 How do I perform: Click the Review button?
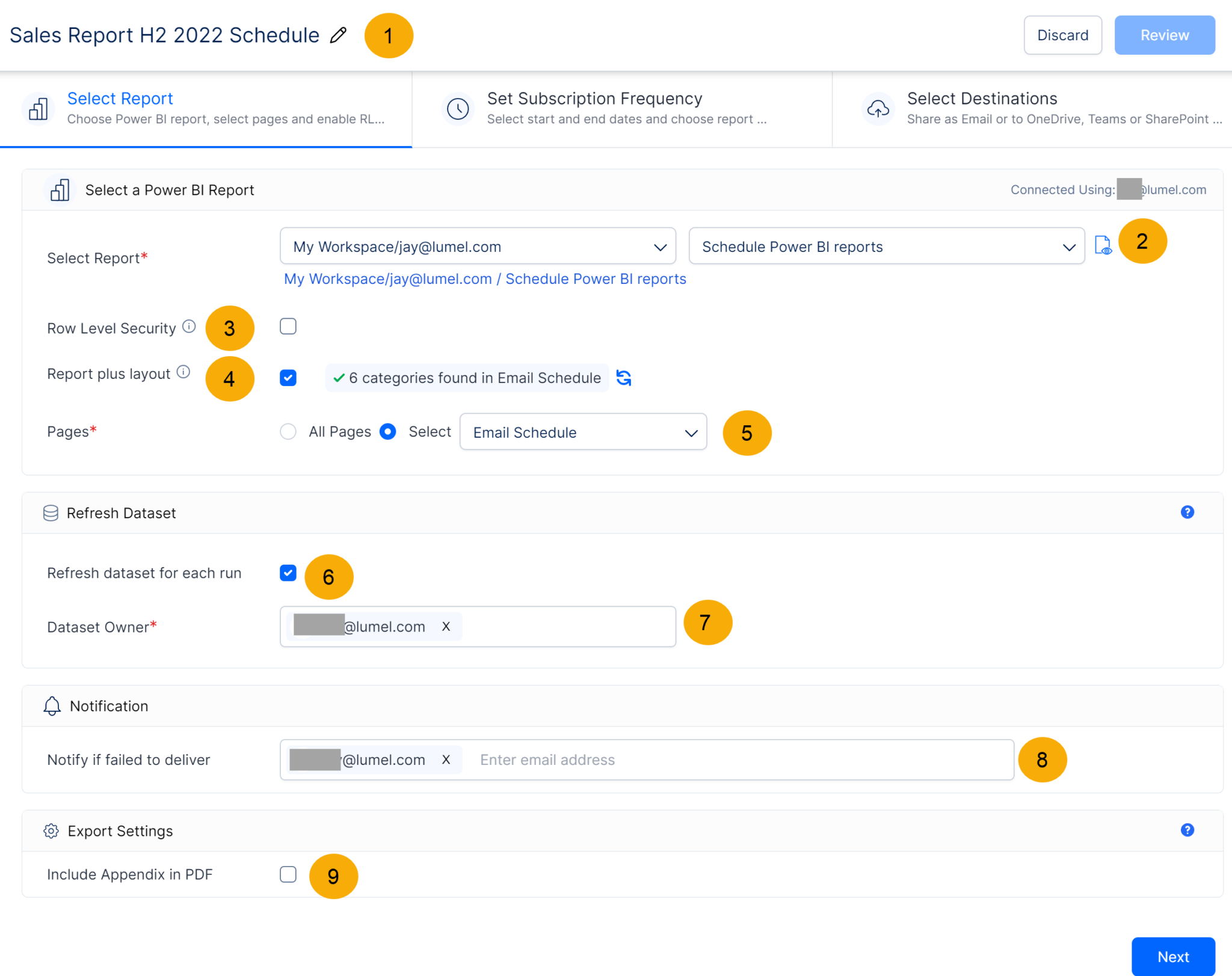click(1164, 35)
